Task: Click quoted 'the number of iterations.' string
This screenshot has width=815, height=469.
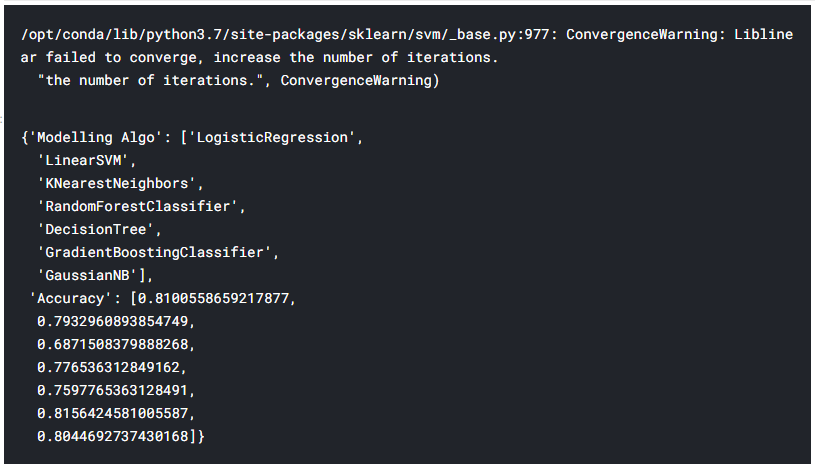Action: (150, 81)
